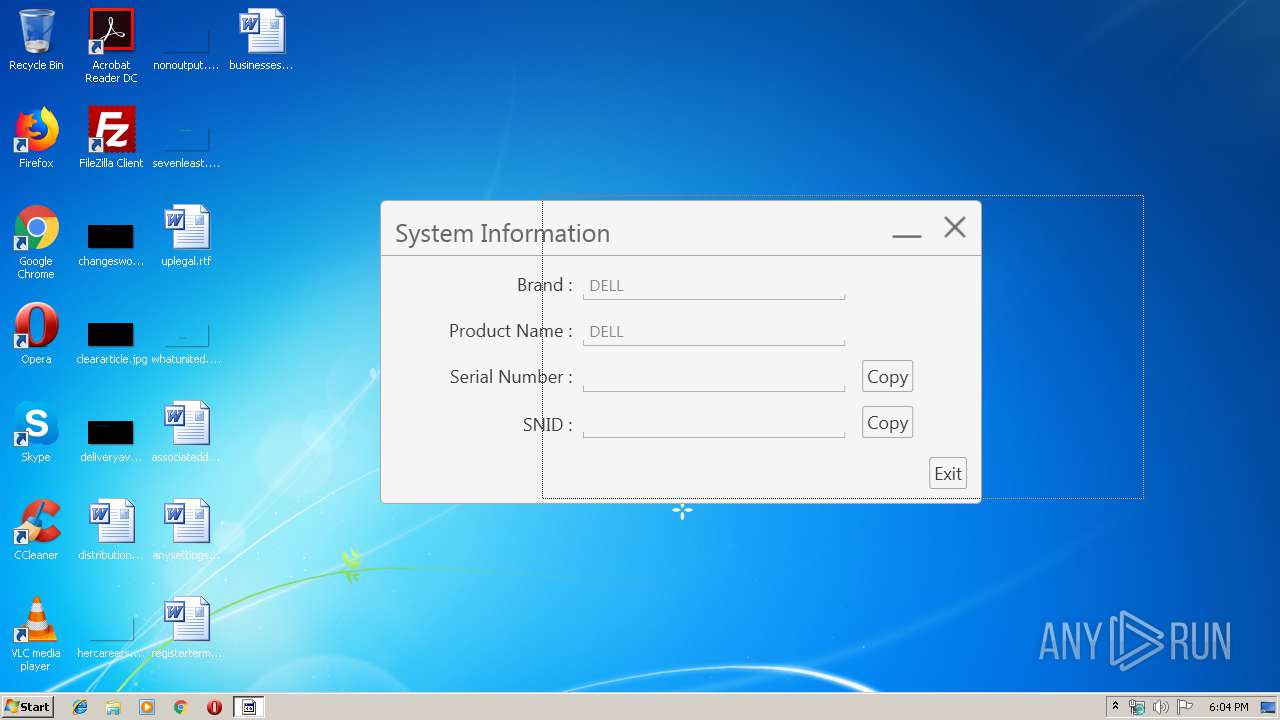Close the System Information window
This screenshot has width=1280, height=720.
click(x=955, y=228)
